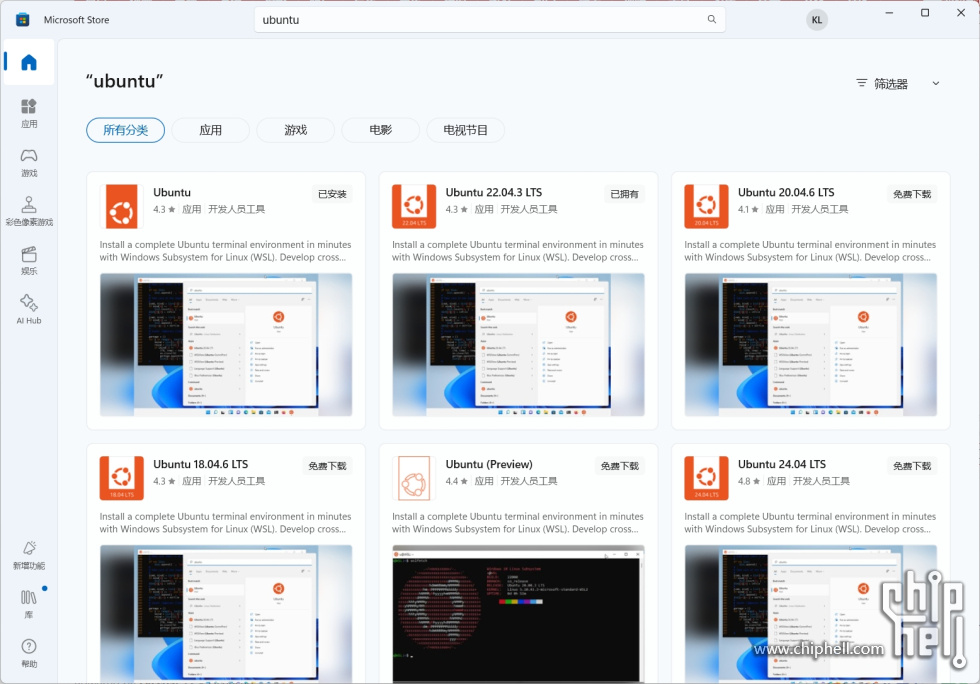Click 已安装 badge on Ubuntu card
Viewport: 980px width, 684px height.
click(x=332, y=194)
